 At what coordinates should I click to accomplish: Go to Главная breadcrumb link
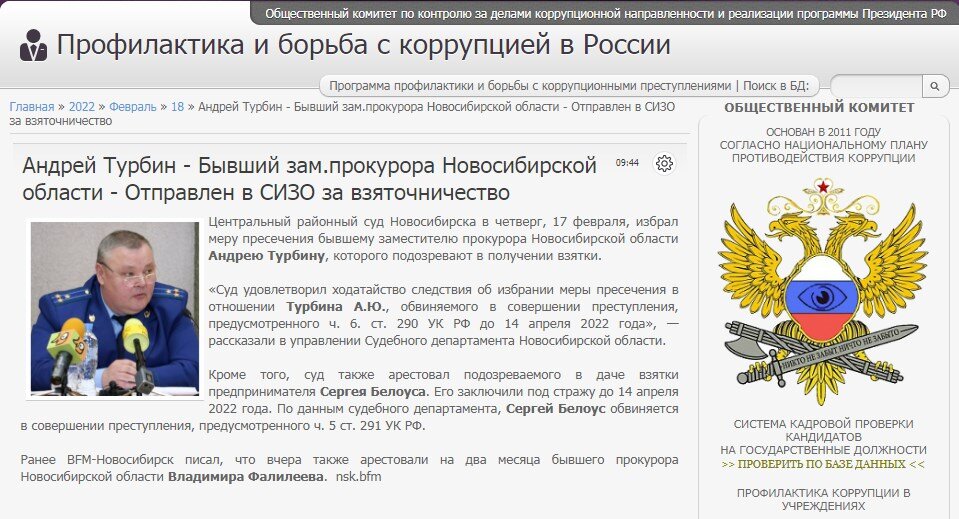click(x=32, y=107)
